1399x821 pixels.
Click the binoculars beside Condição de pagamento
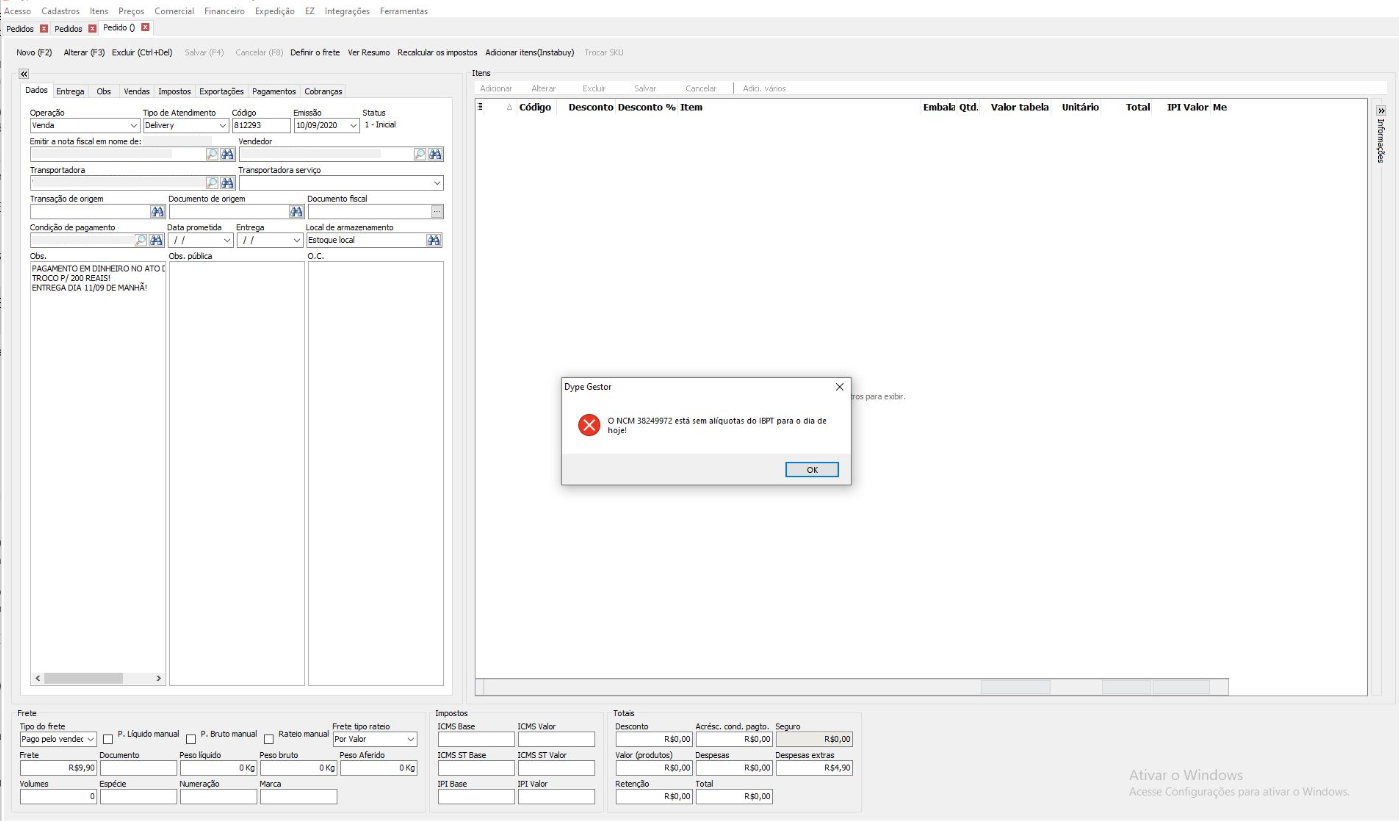click(x=157, y=240)
